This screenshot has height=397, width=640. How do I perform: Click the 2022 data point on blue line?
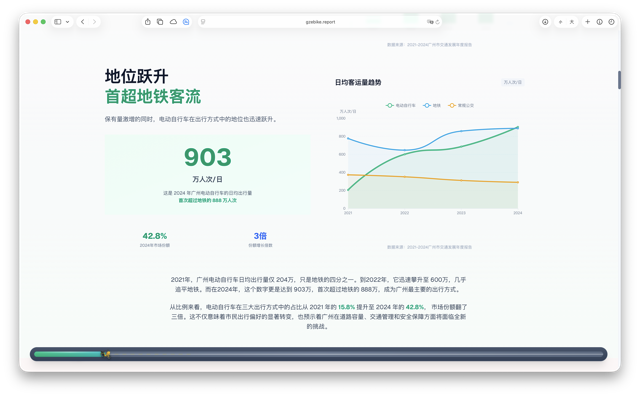404,150
